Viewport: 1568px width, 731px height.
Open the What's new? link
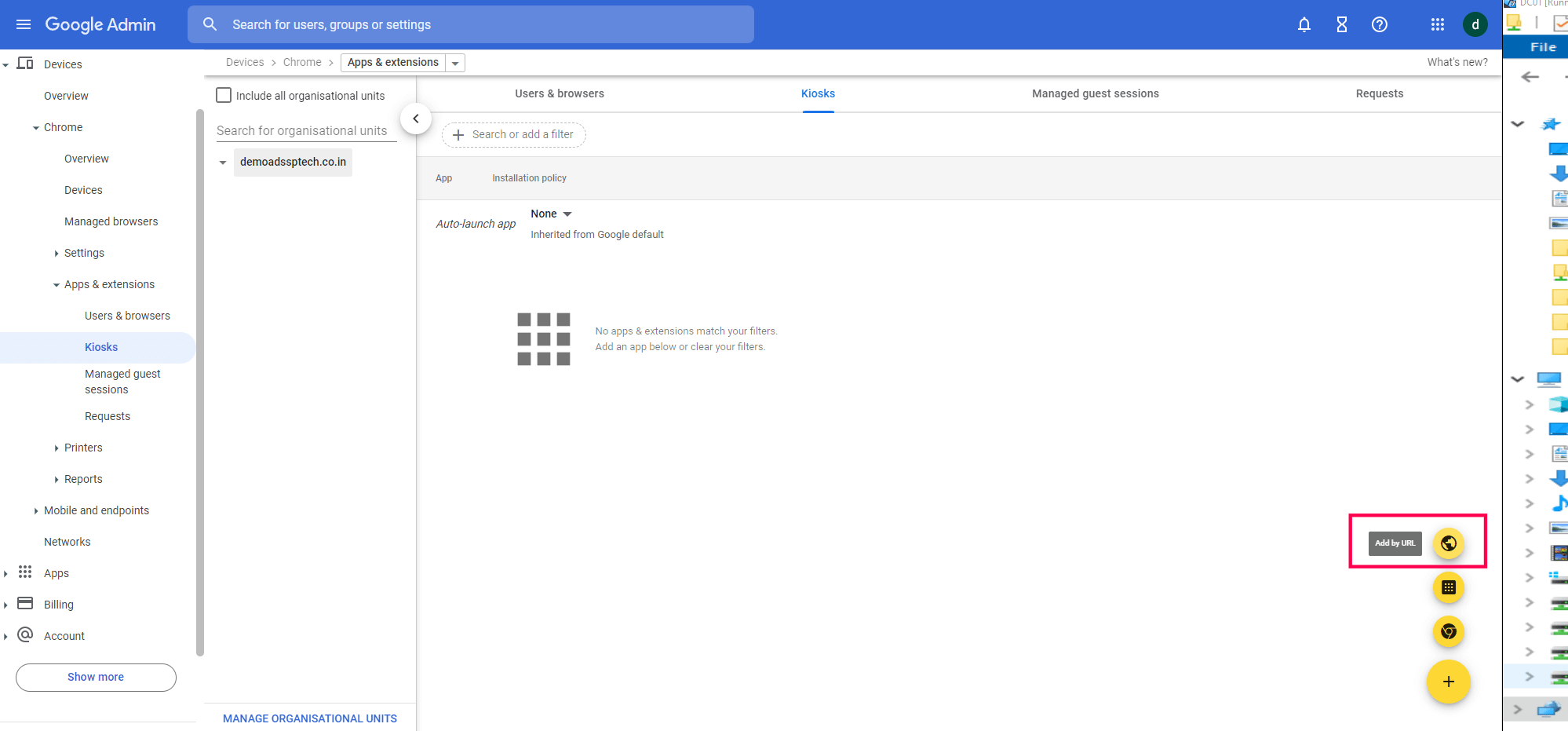pyautogui.click(x=1457, y=62)
